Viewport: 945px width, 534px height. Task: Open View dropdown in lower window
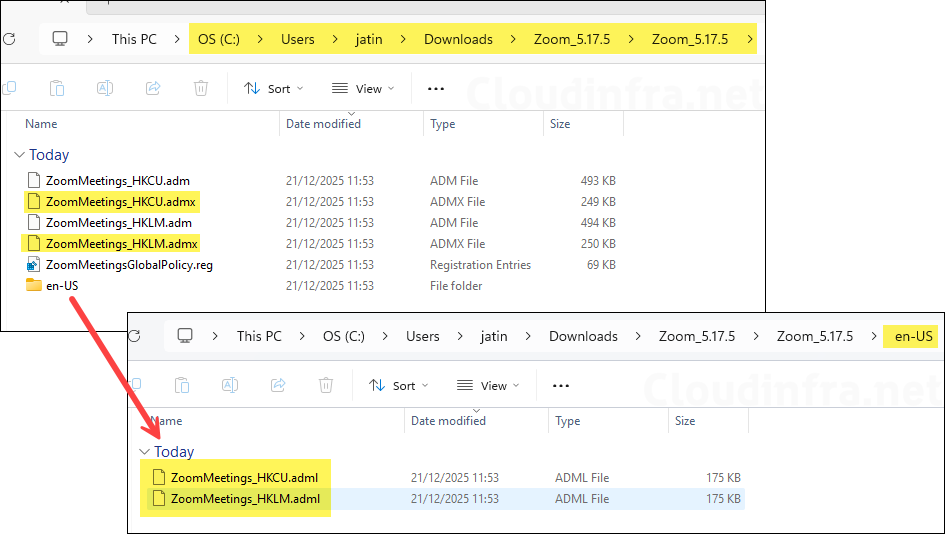[488, 386]
